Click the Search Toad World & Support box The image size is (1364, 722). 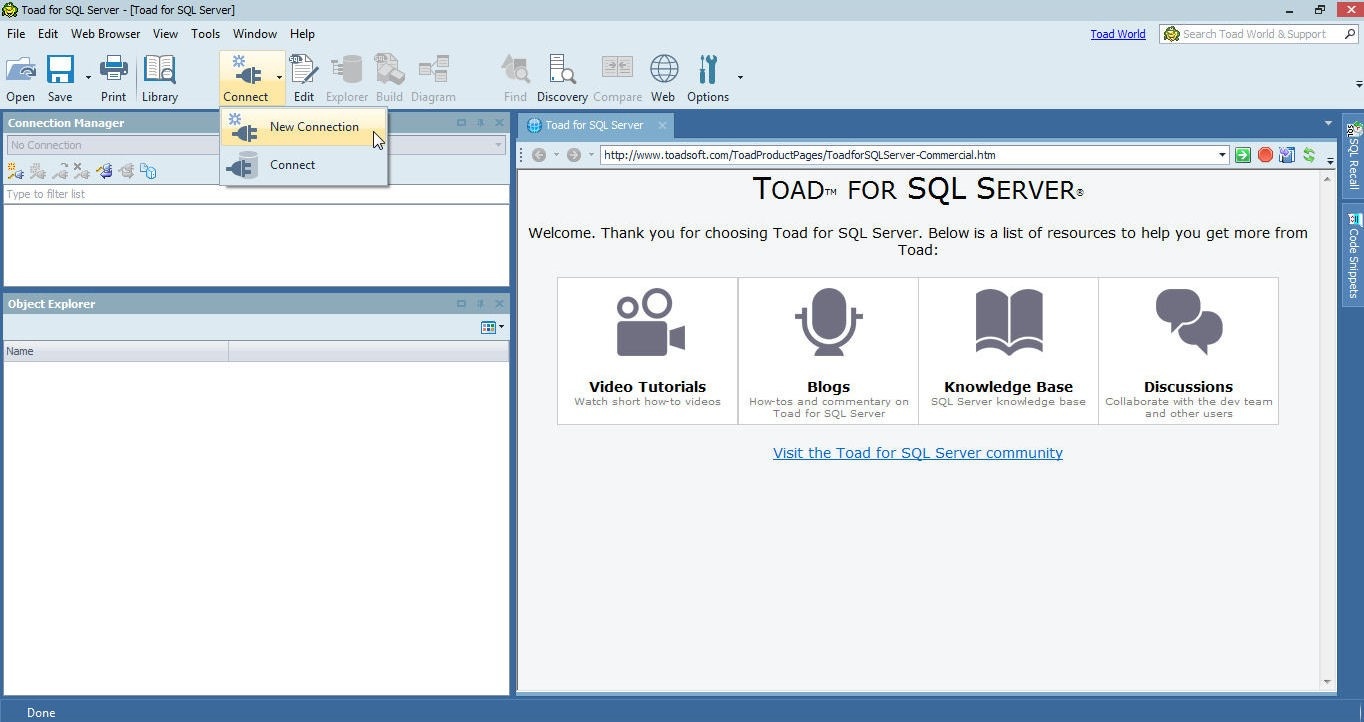(x=1258, y=34)
